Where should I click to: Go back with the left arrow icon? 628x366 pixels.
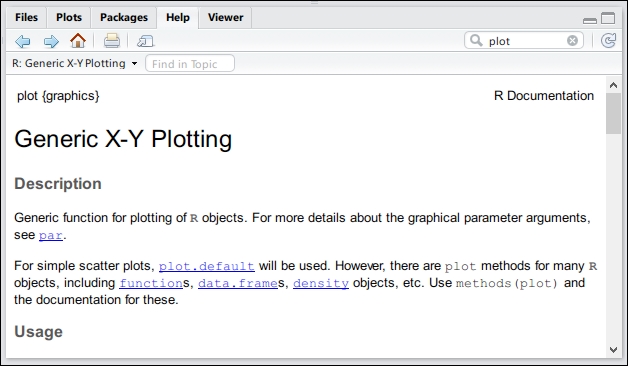coord(23,41)
